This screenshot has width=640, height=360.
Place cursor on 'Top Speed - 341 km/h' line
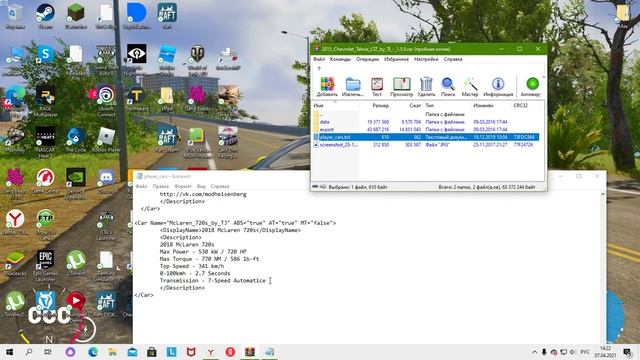tap(192, 266)
